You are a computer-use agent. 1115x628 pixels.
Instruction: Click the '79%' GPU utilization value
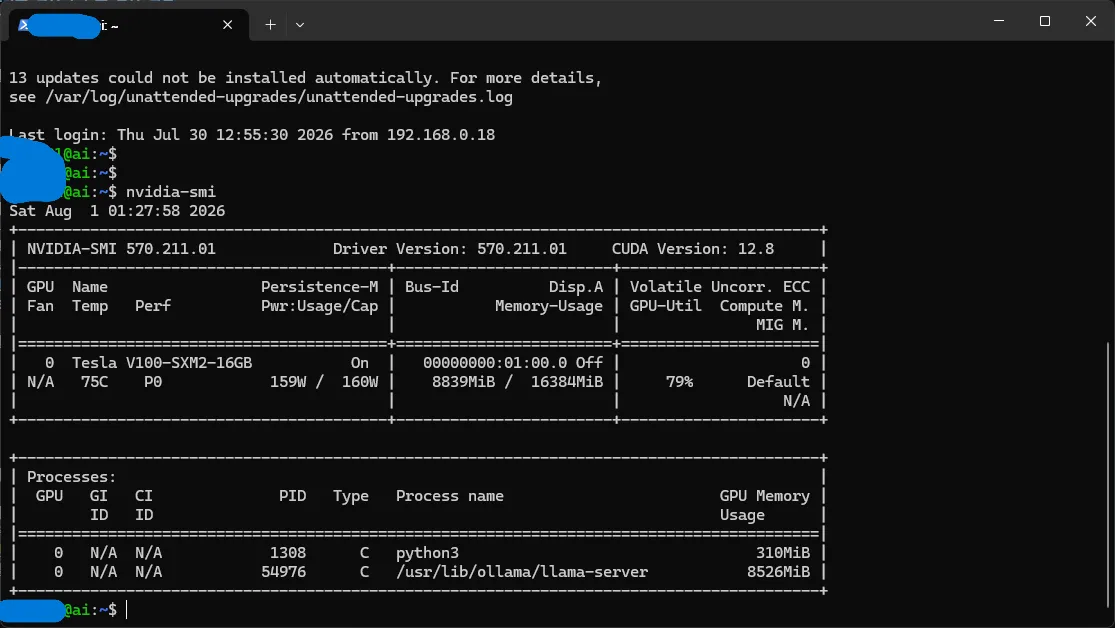coord(679,382)
